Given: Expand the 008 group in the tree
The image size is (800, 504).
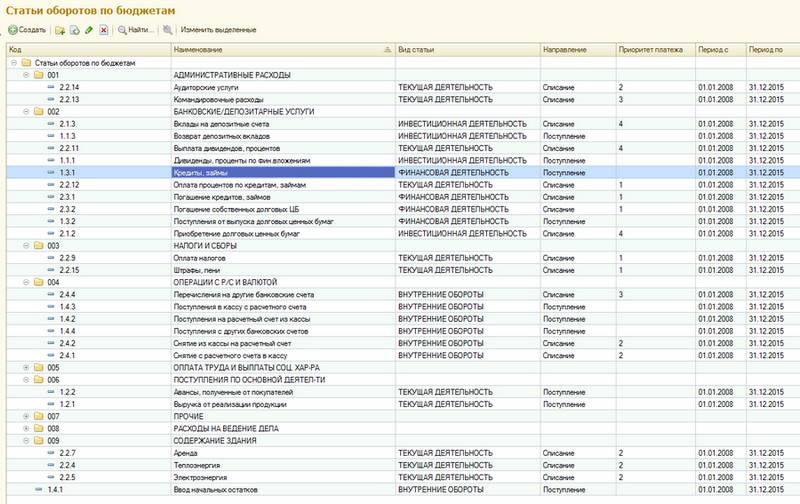Looking at the screenshot, I should pos(25,428).
